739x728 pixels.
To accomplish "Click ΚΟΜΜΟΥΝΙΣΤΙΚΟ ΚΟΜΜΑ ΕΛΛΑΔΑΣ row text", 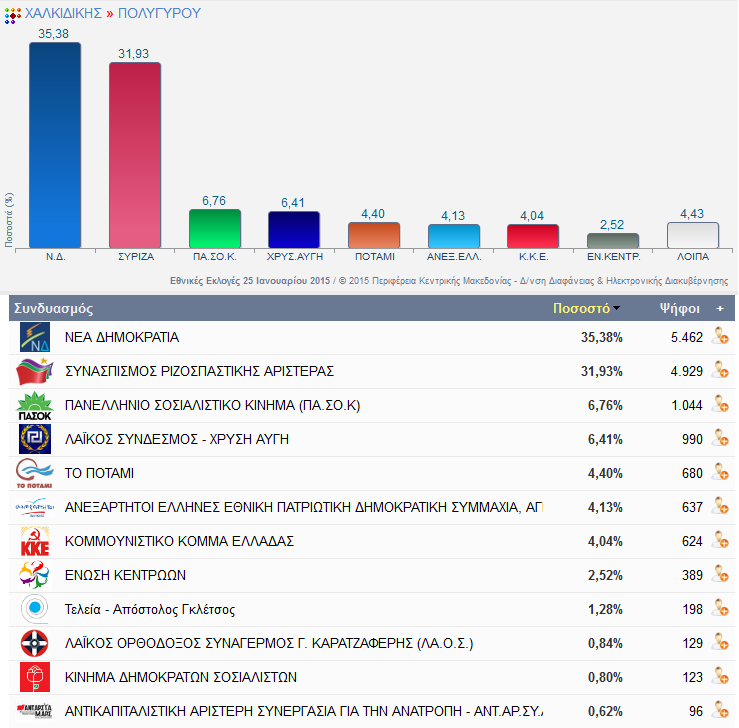I will tap(179, 541).
